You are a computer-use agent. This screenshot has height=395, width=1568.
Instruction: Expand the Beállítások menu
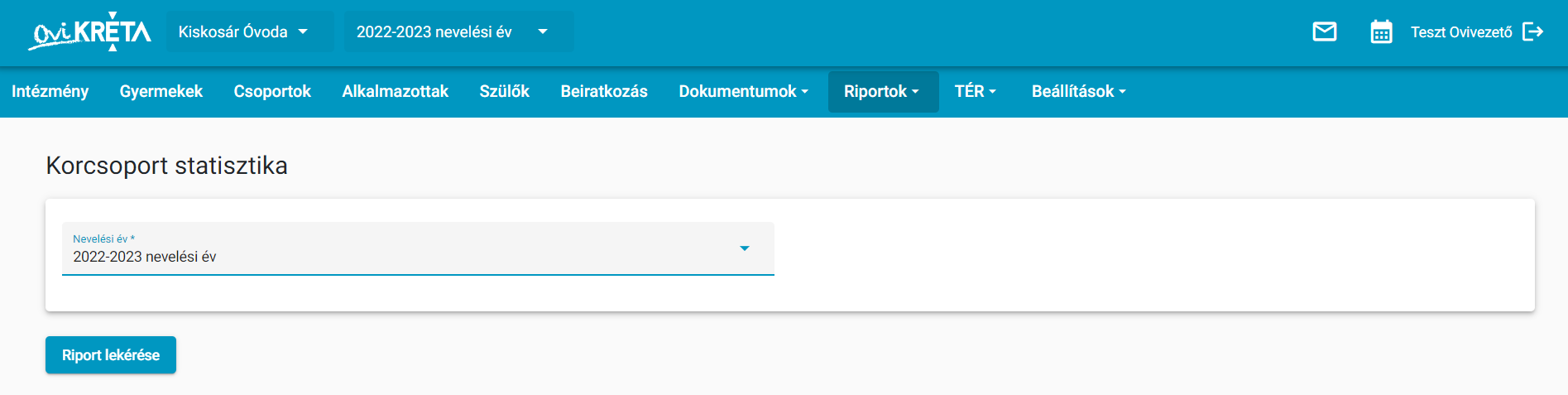click(x=1079, y=91)
